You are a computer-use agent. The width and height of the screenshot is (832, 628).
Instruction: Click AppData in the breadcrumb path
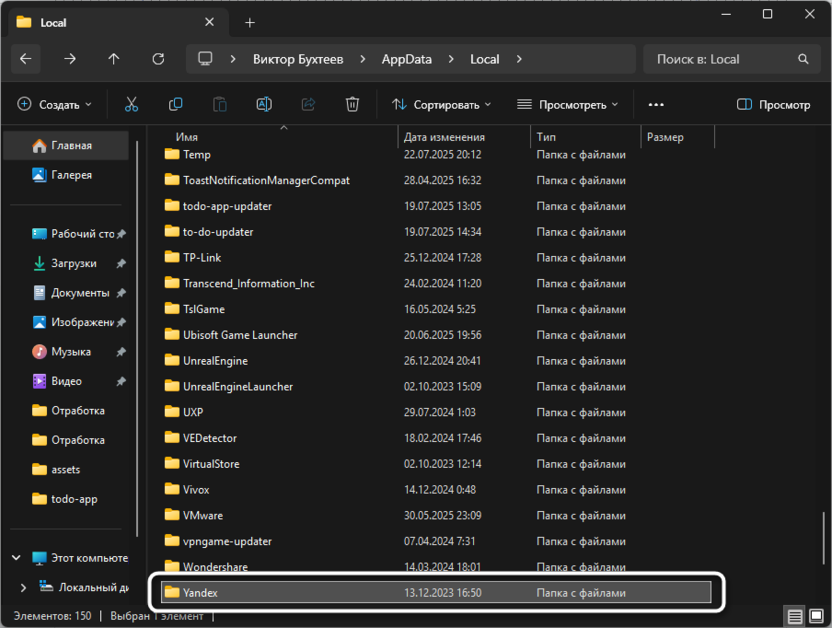tap(406, 59)
